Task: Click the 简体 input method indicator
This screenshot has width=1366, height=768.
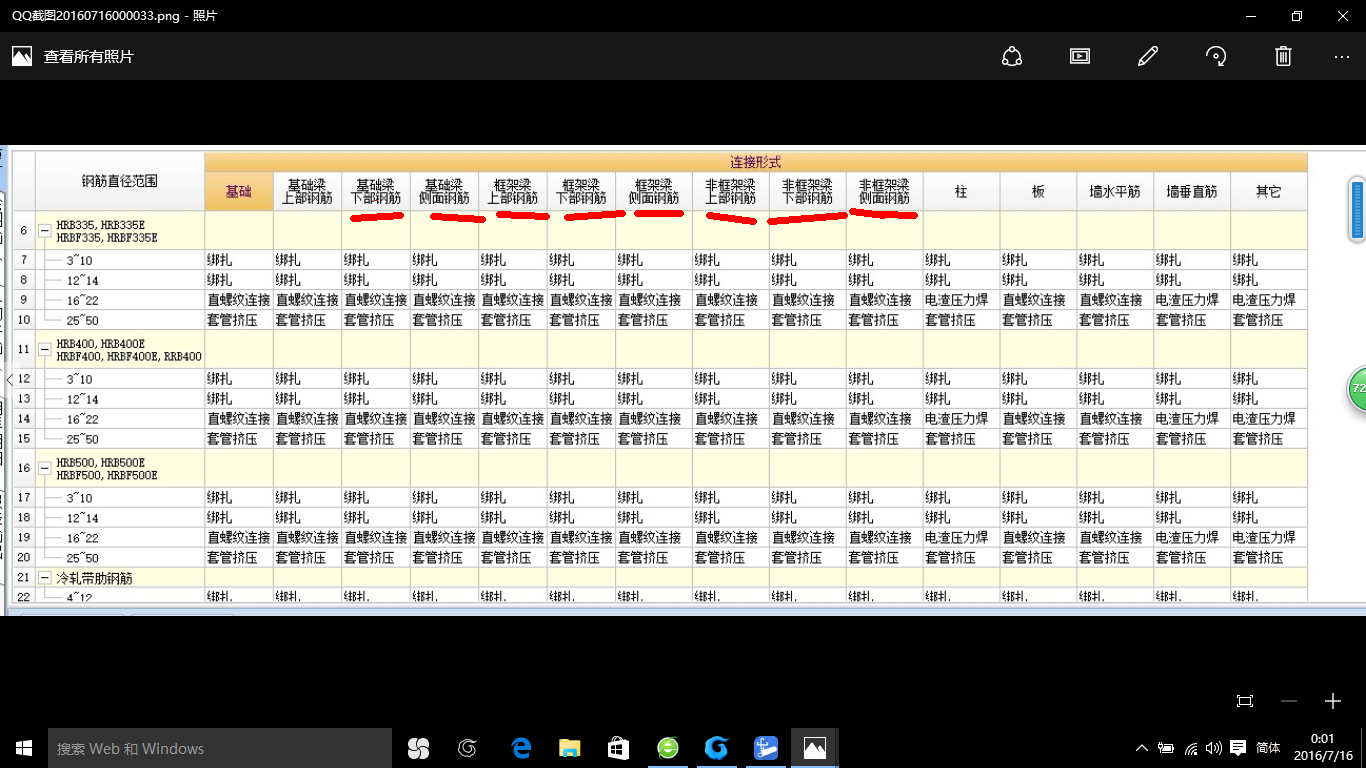Action: tap(1268, 748)
